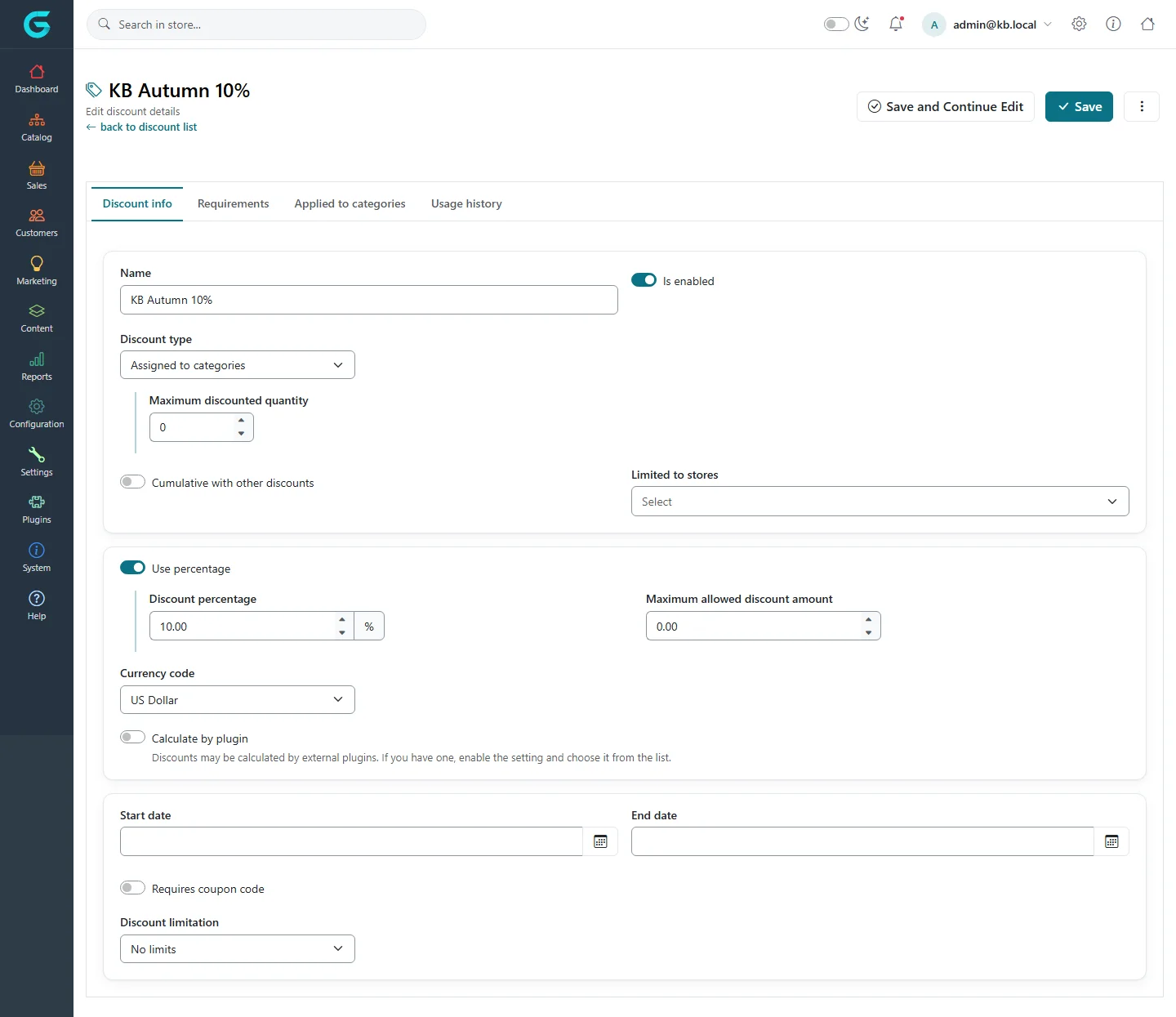This screenshot has height=1017, width=1176.
Task: Click Save and Continue Edit
Action: (946, 106)
